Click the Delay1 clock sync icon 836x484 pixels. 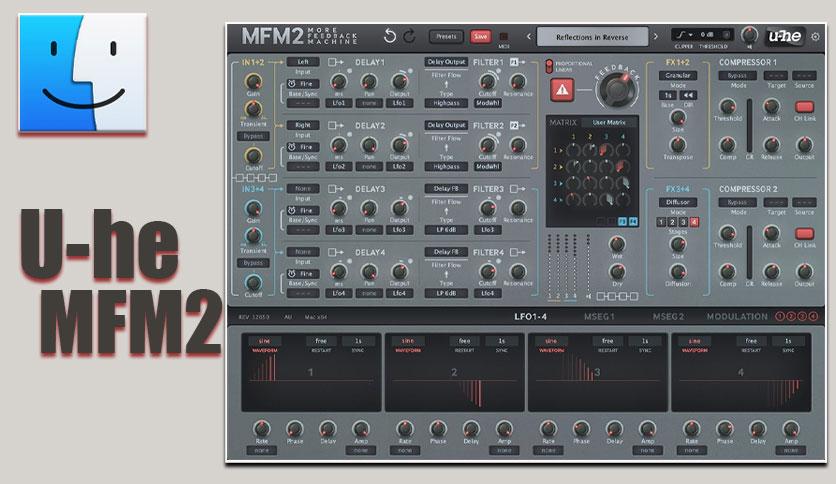tap(292, 84)
